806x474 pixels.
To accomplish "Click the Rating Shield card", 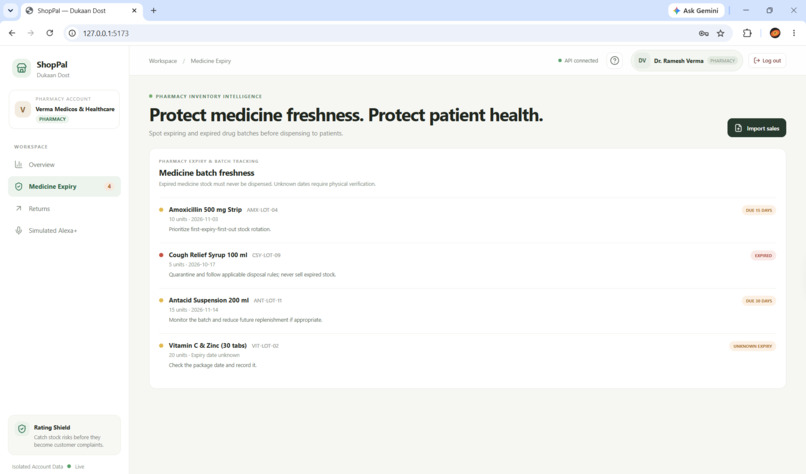I will (x=64, y=435).
